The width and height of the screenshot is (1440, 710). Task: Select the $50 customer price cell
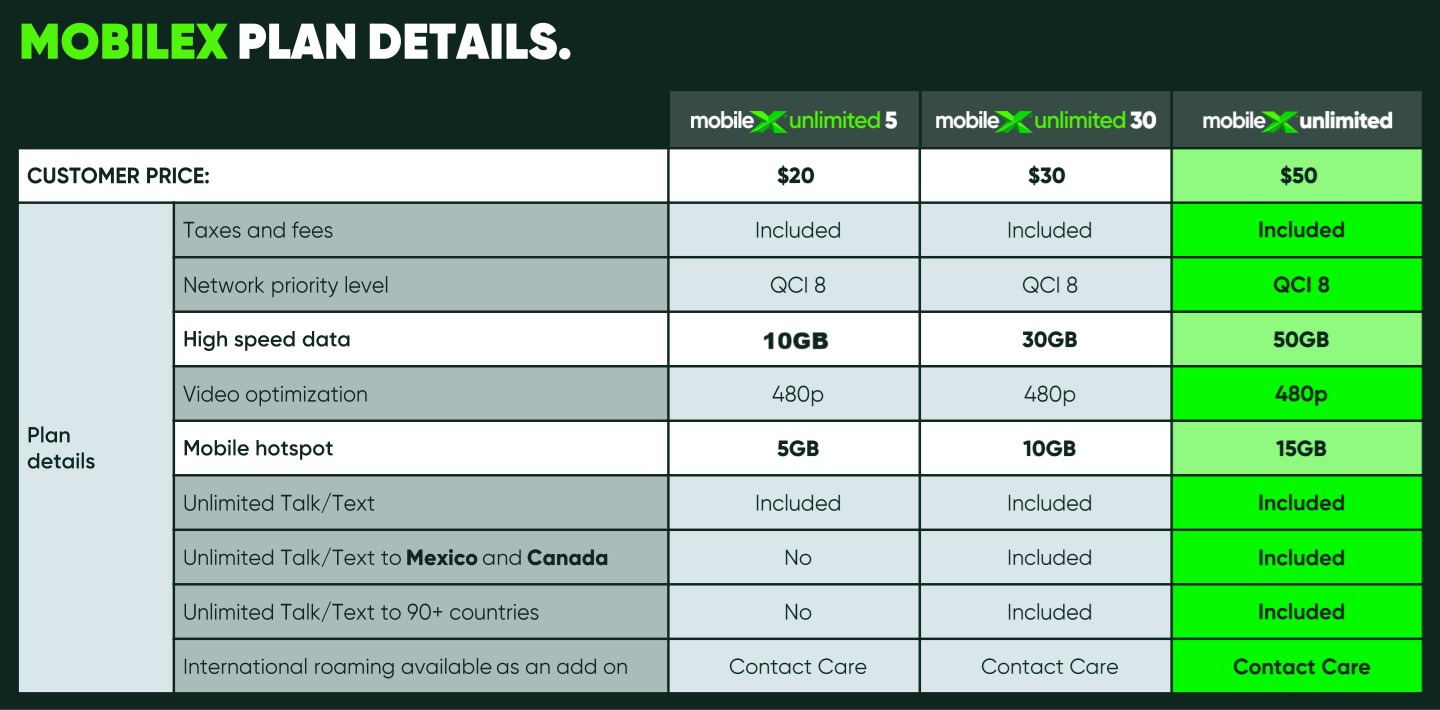1298,176
